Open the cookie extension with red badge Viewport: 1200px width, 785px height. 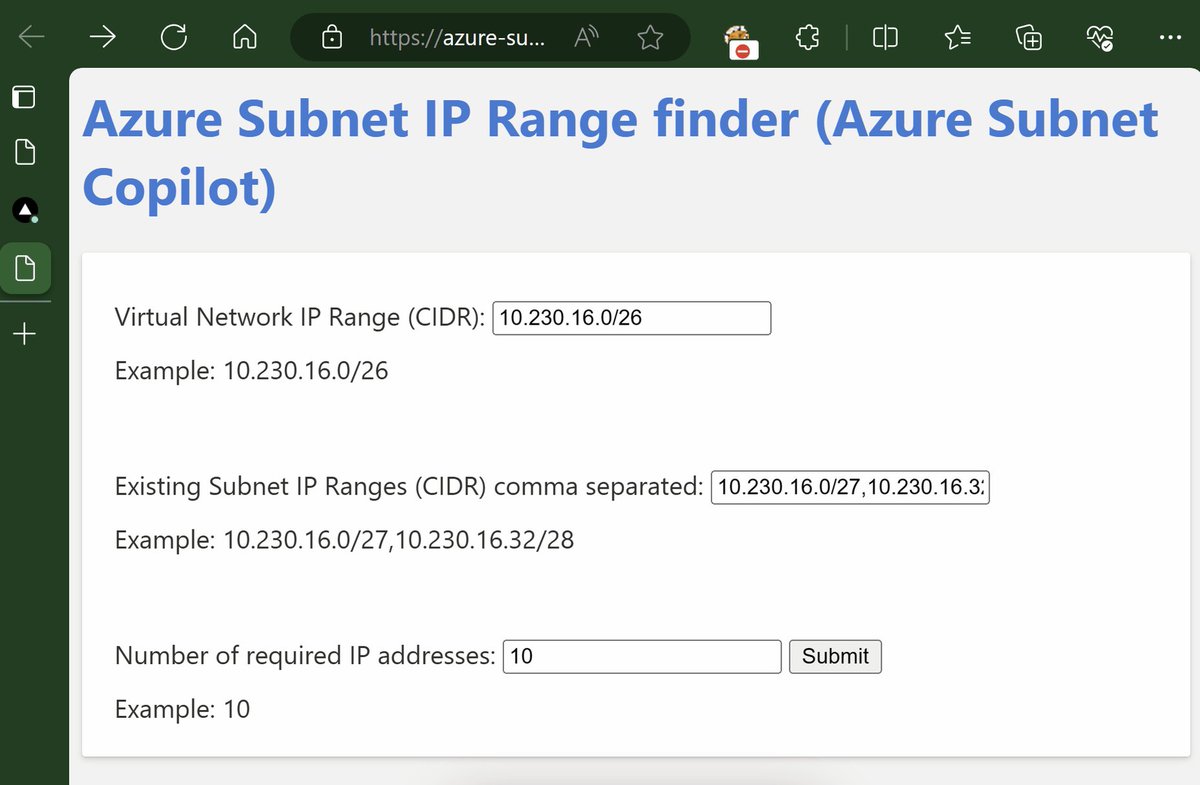coord(740,41)
